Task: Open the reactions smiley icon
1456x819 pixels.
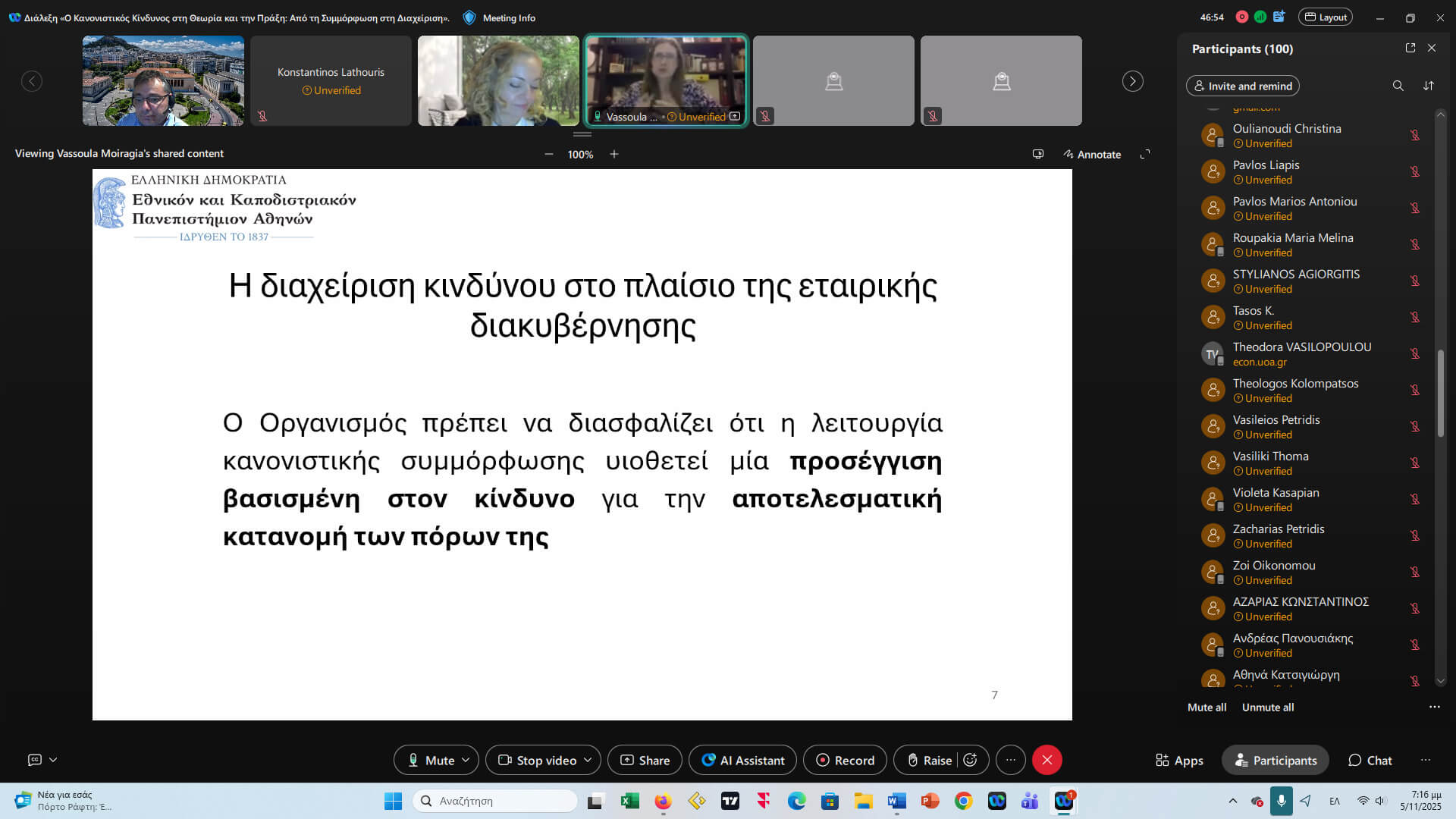Action: [x=970, y=760]
